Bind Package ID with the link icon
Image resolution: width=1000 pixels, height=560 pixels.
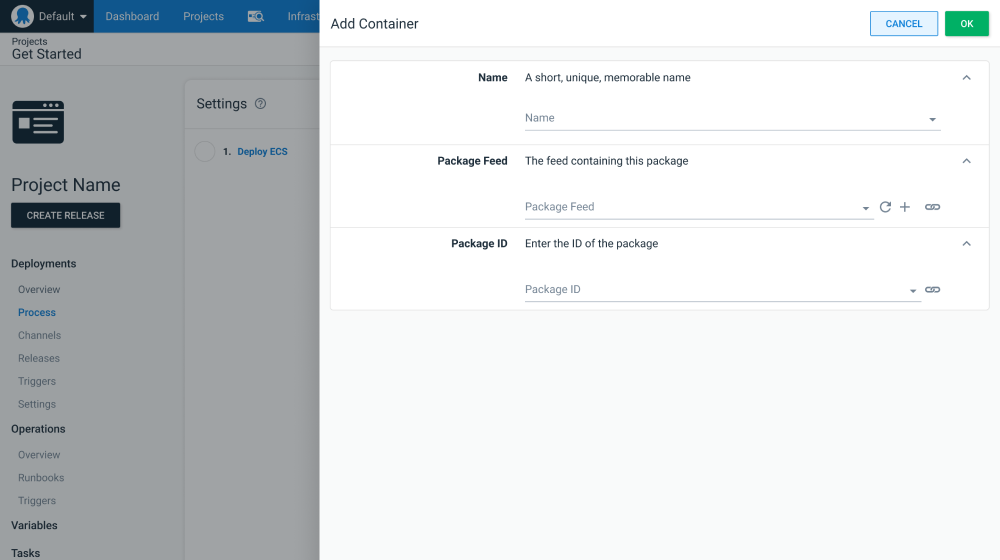point(932,290)
